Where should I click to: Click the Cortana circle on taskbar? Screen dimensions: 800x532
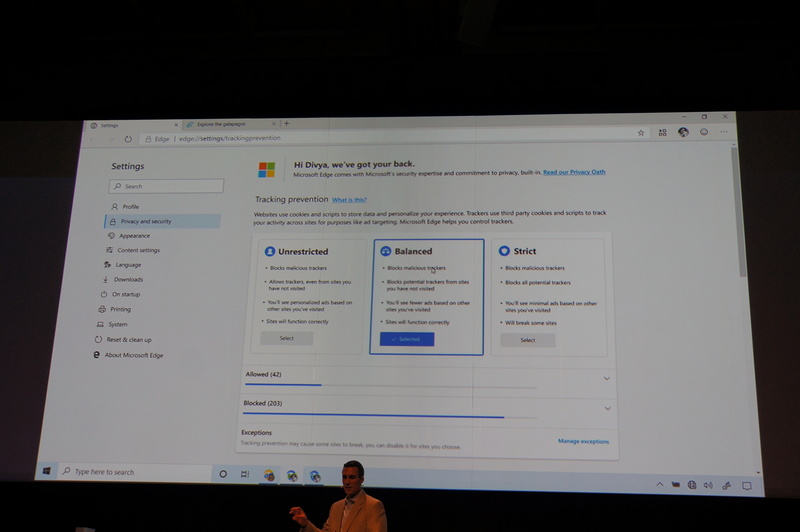223,474
